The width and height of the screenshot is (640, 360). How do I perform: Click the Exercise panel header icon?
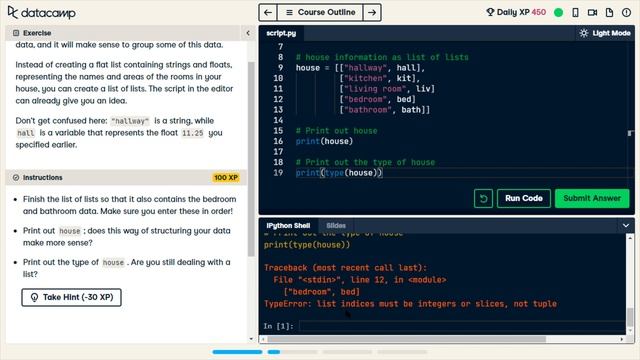16,33
